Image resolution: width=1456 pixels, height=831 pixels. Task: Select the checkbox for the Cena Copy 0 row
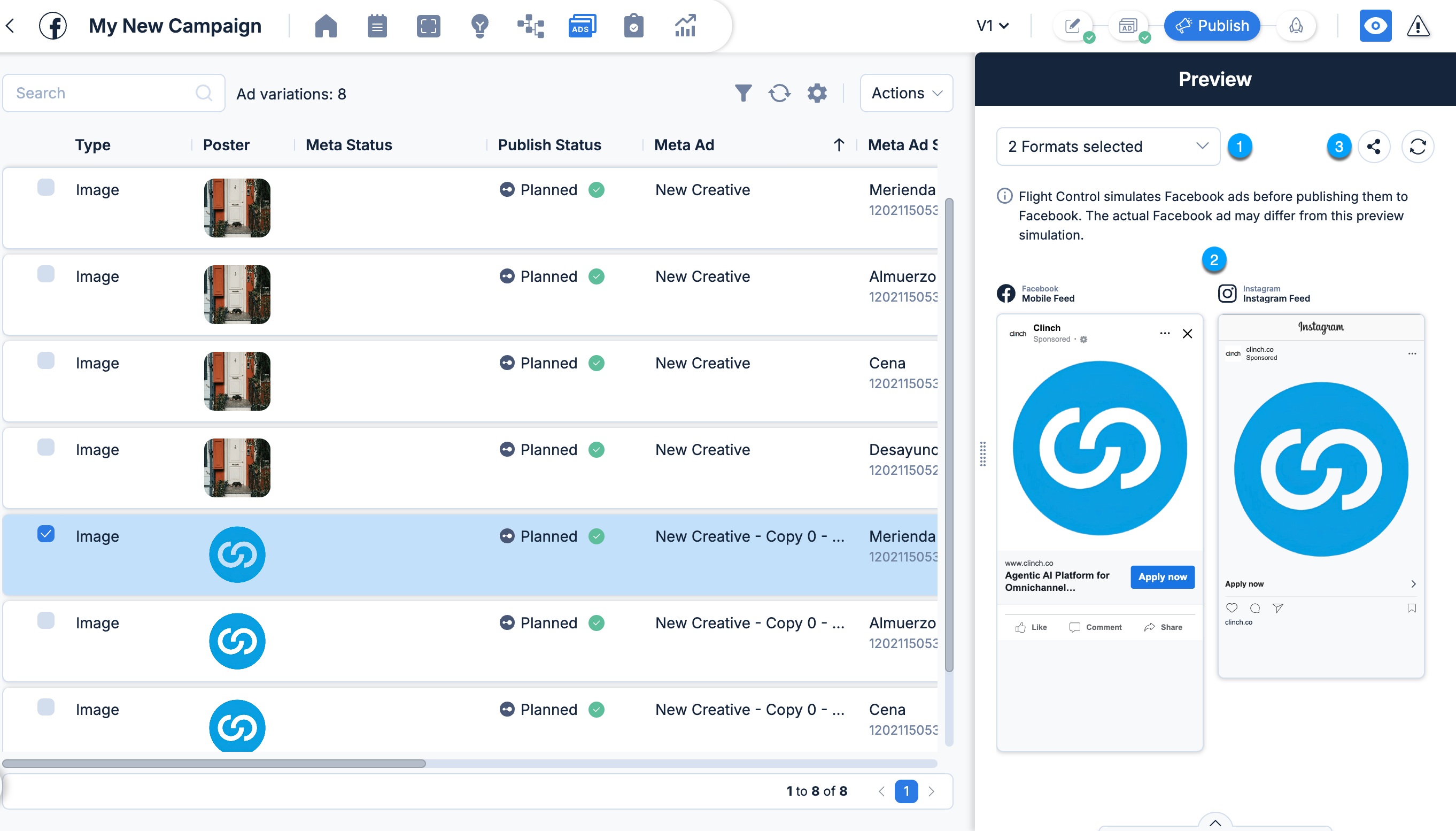coord(46,707)
